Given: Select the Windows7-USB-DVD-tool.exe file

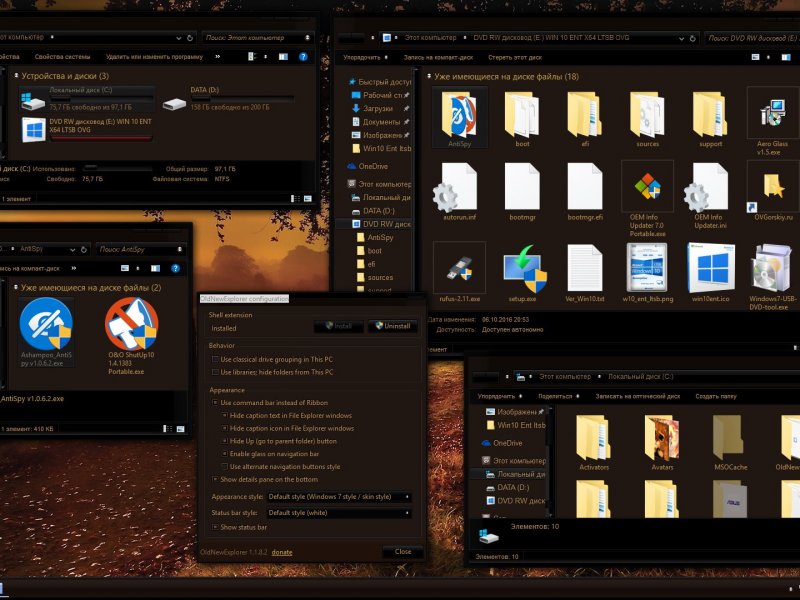Looking at the screenshot, I should click(772, 277).
